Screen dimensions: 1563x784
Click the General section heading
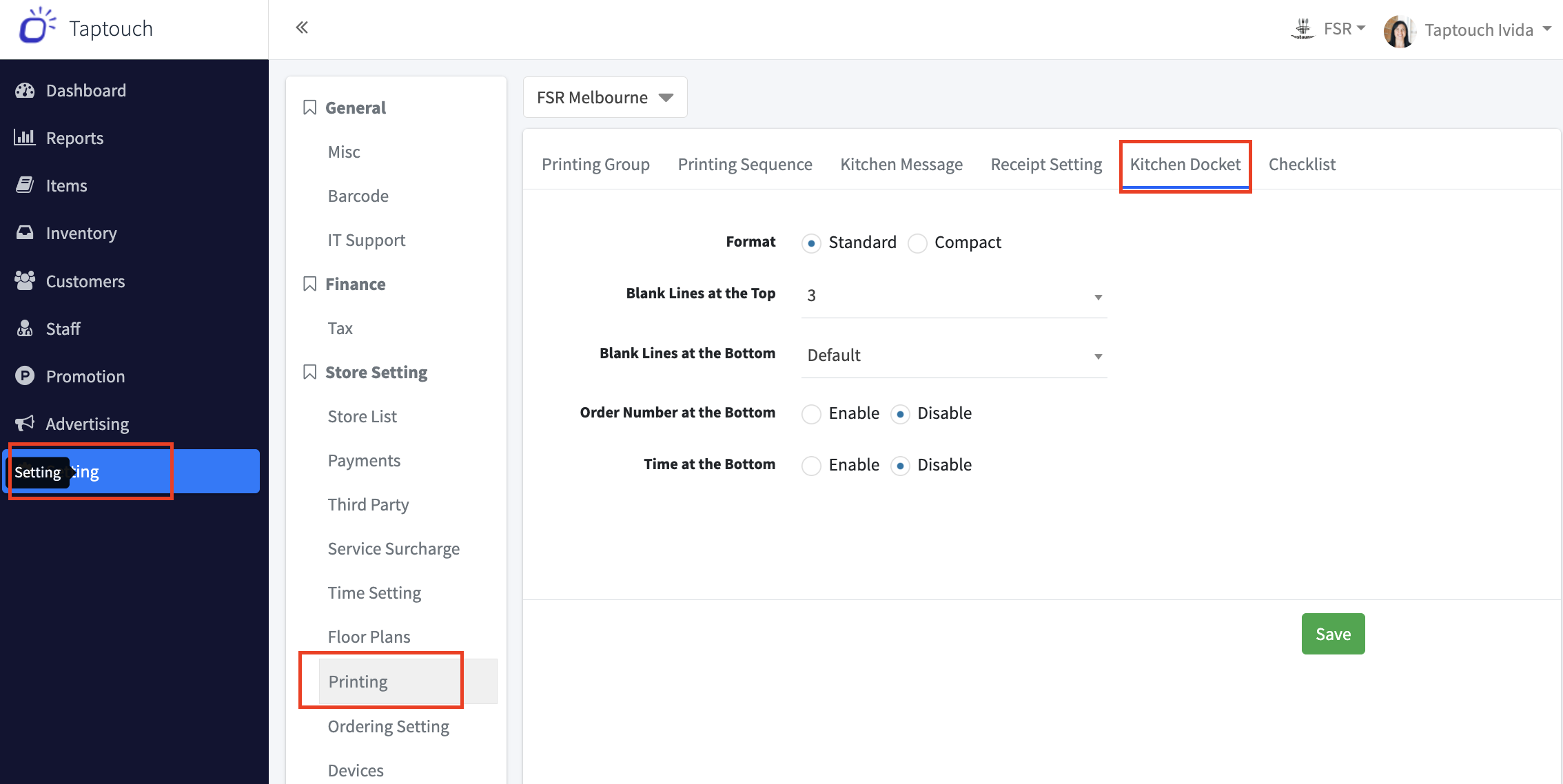355,107
